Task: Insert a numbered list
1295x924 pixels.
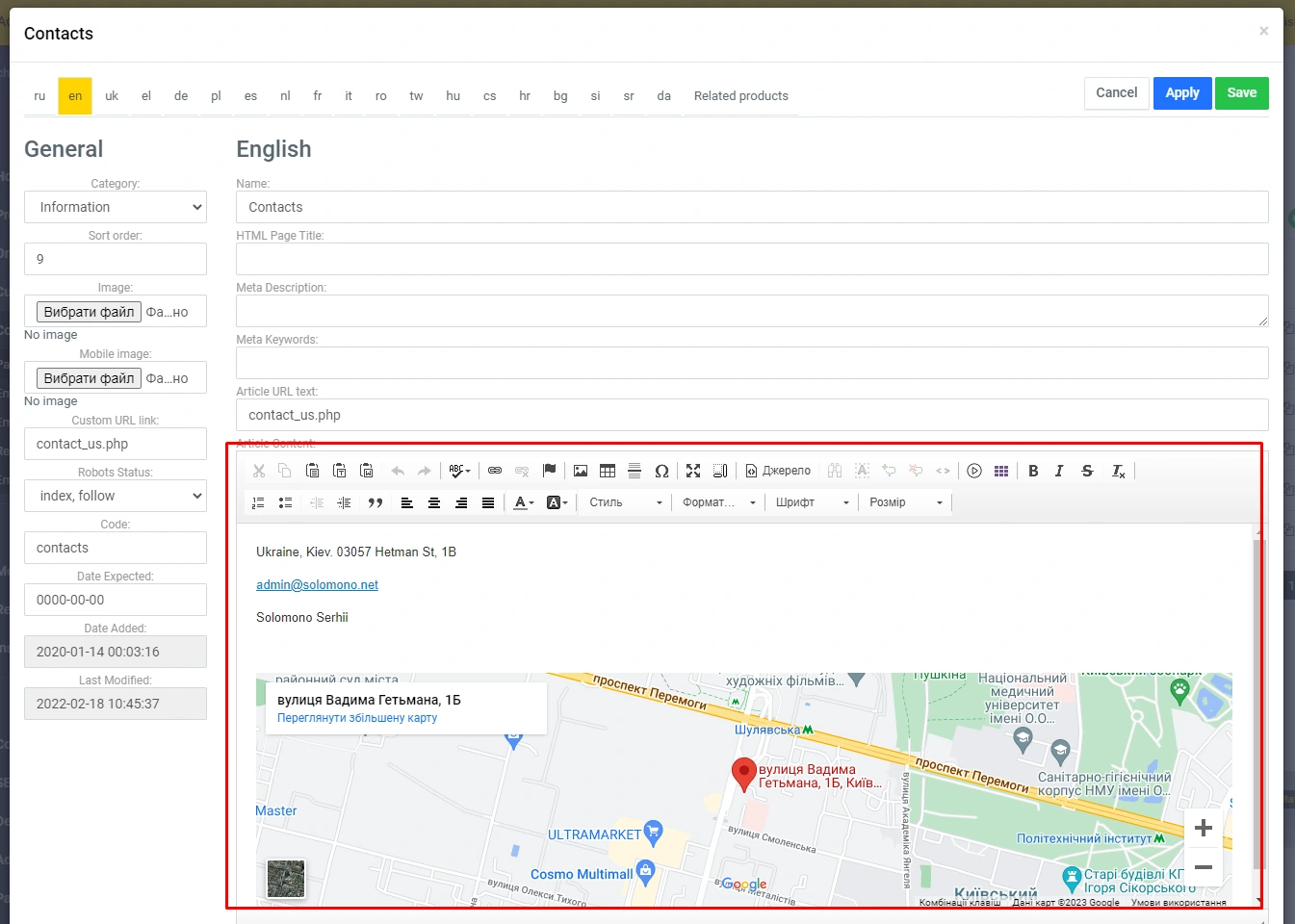Action: pos(258,502)
